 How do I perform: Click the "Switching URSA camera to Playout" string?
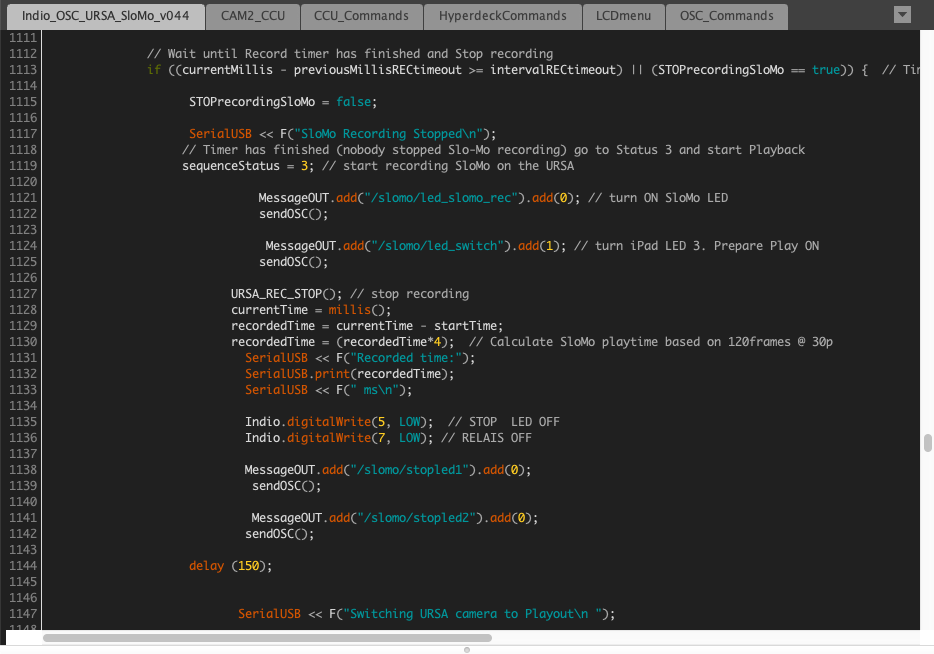pyautogui.click(x=469, y=614)
